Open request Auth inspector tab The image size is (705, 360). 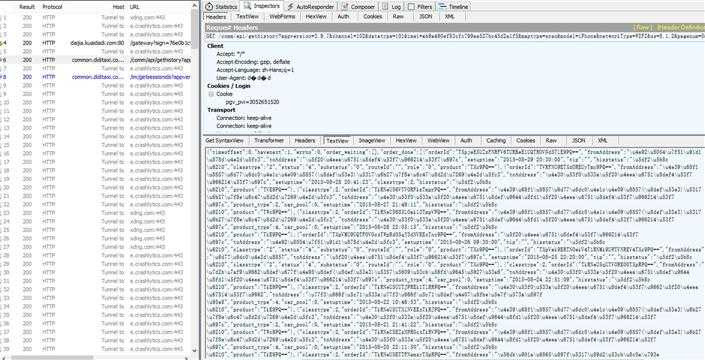pyautogui.click(x=344, y=17)
